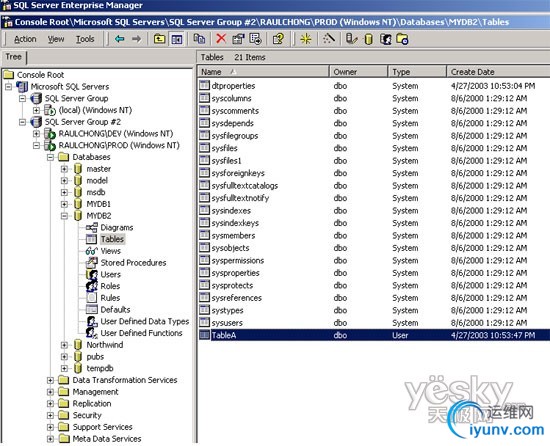Open Rules node under MYDB2
The image size is (550, 446).
tap(110, 298)
